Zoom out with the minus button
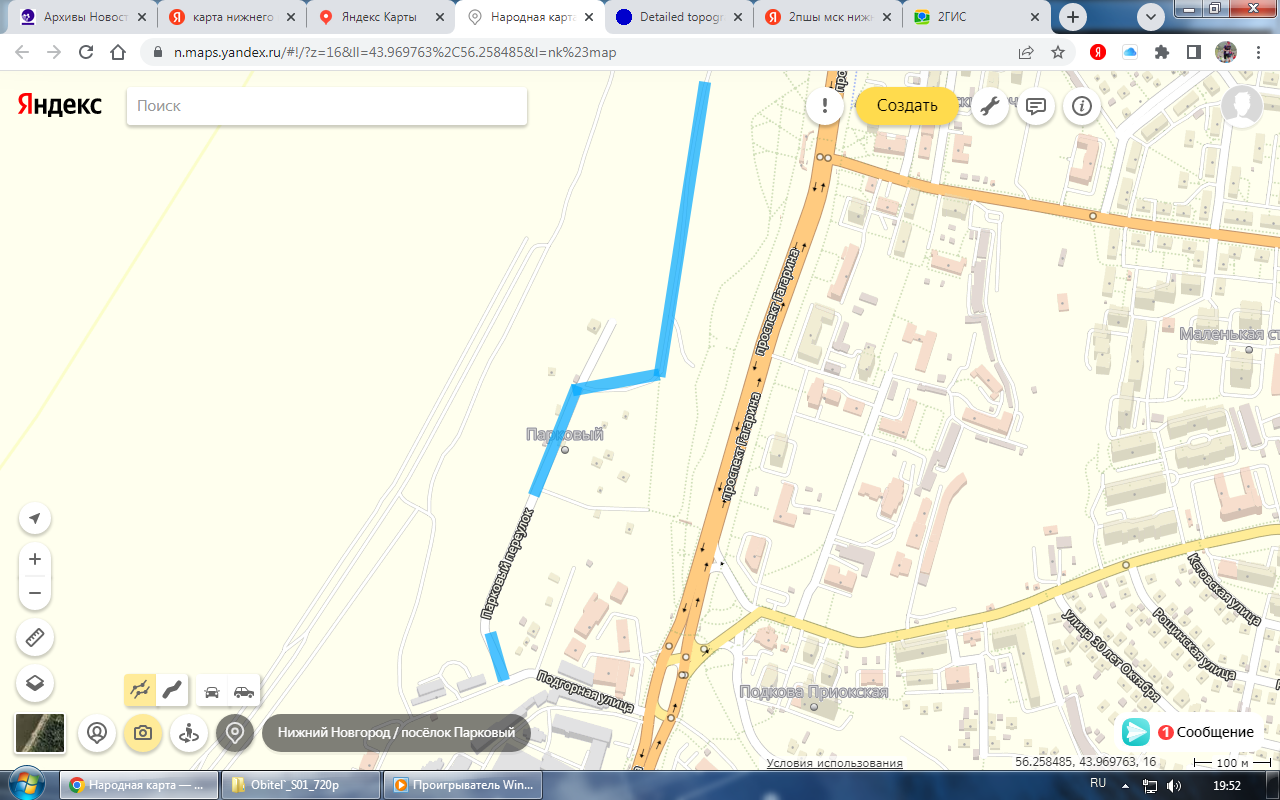 (35, 593)
